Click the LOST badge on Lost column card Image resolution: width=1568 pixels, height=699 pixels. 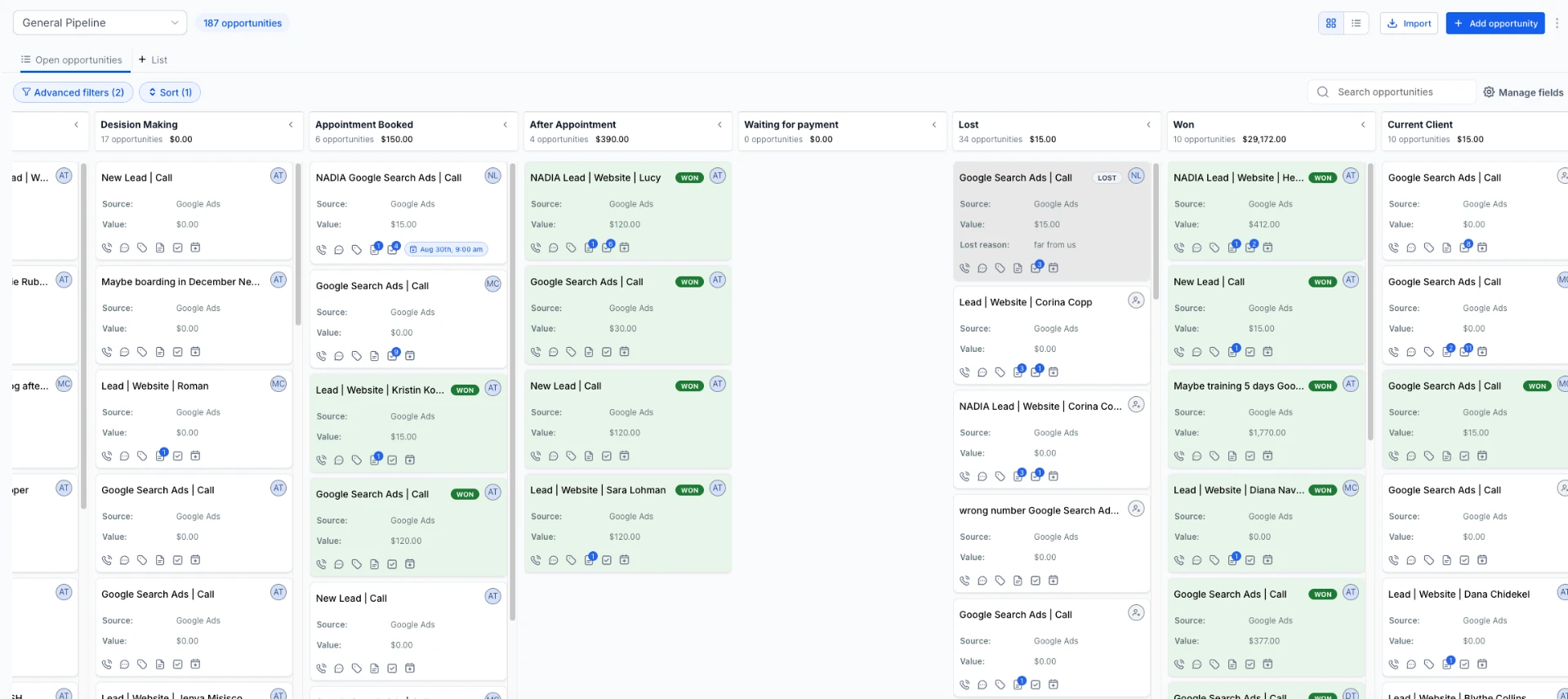[1107, 178]
